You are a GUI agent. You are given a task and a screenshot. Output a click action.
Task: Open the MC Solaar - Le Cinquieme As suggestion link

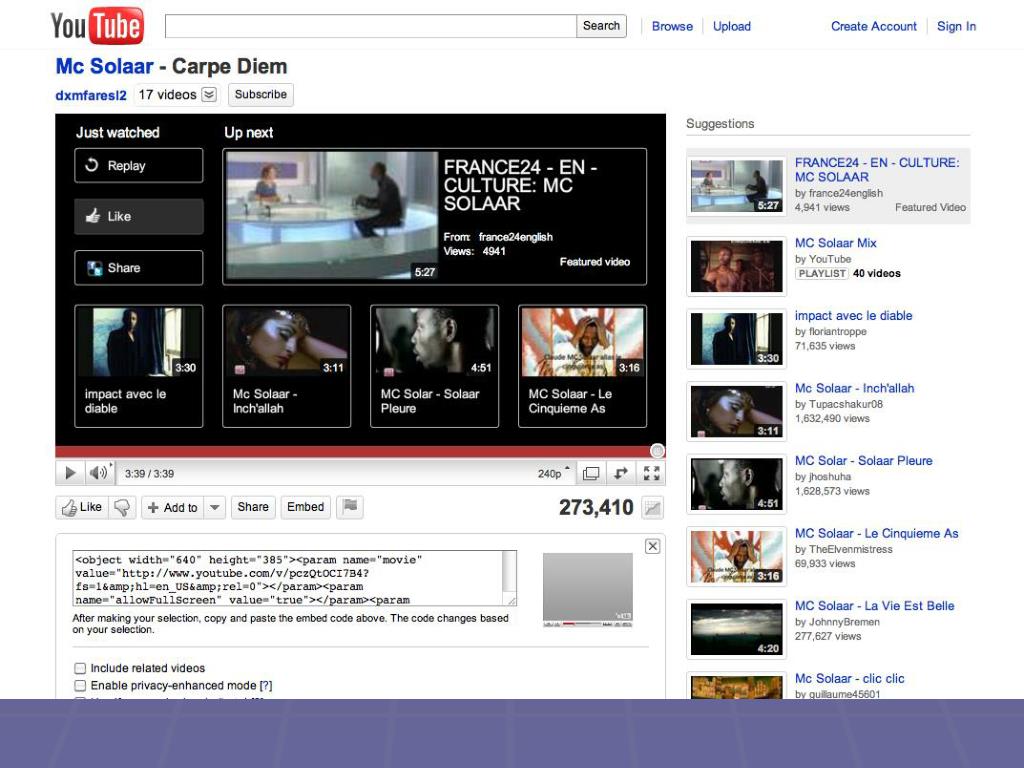click(876, 533)
